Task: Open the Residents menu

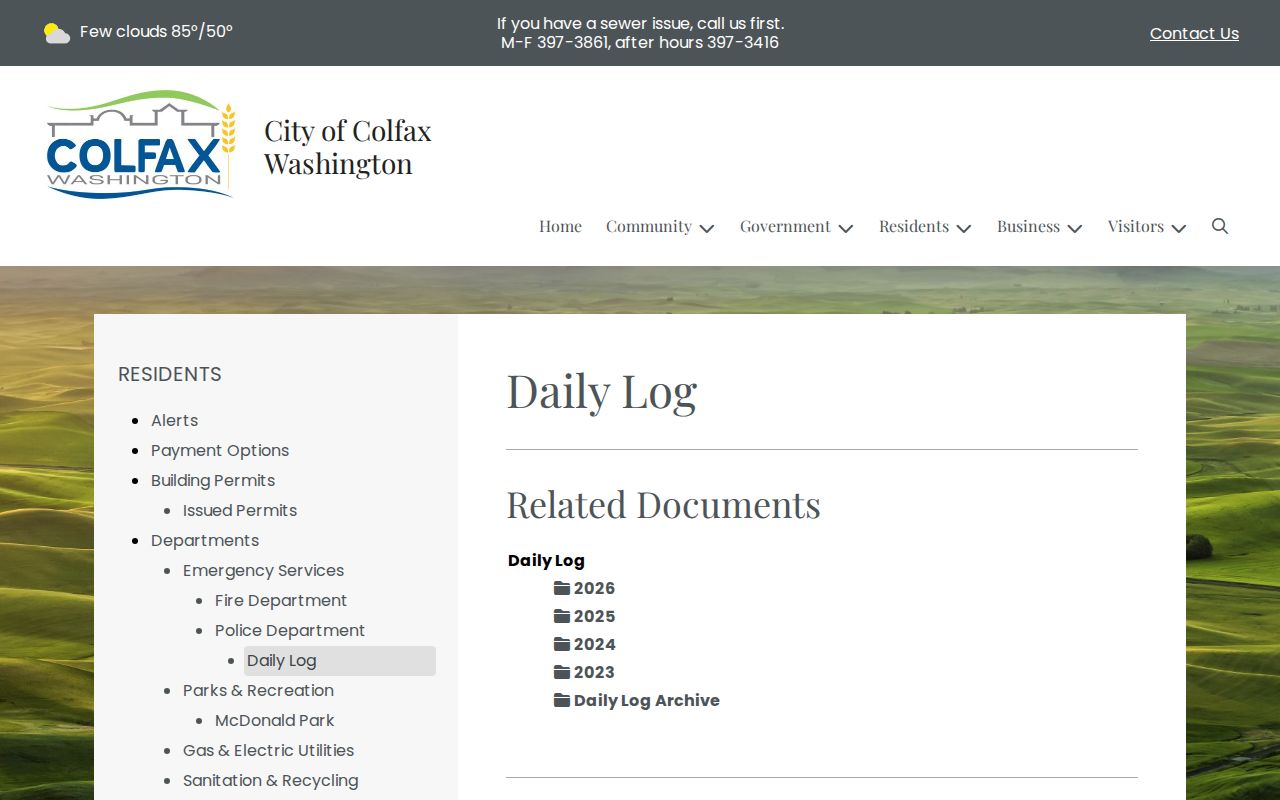Action: coord(914,226)
